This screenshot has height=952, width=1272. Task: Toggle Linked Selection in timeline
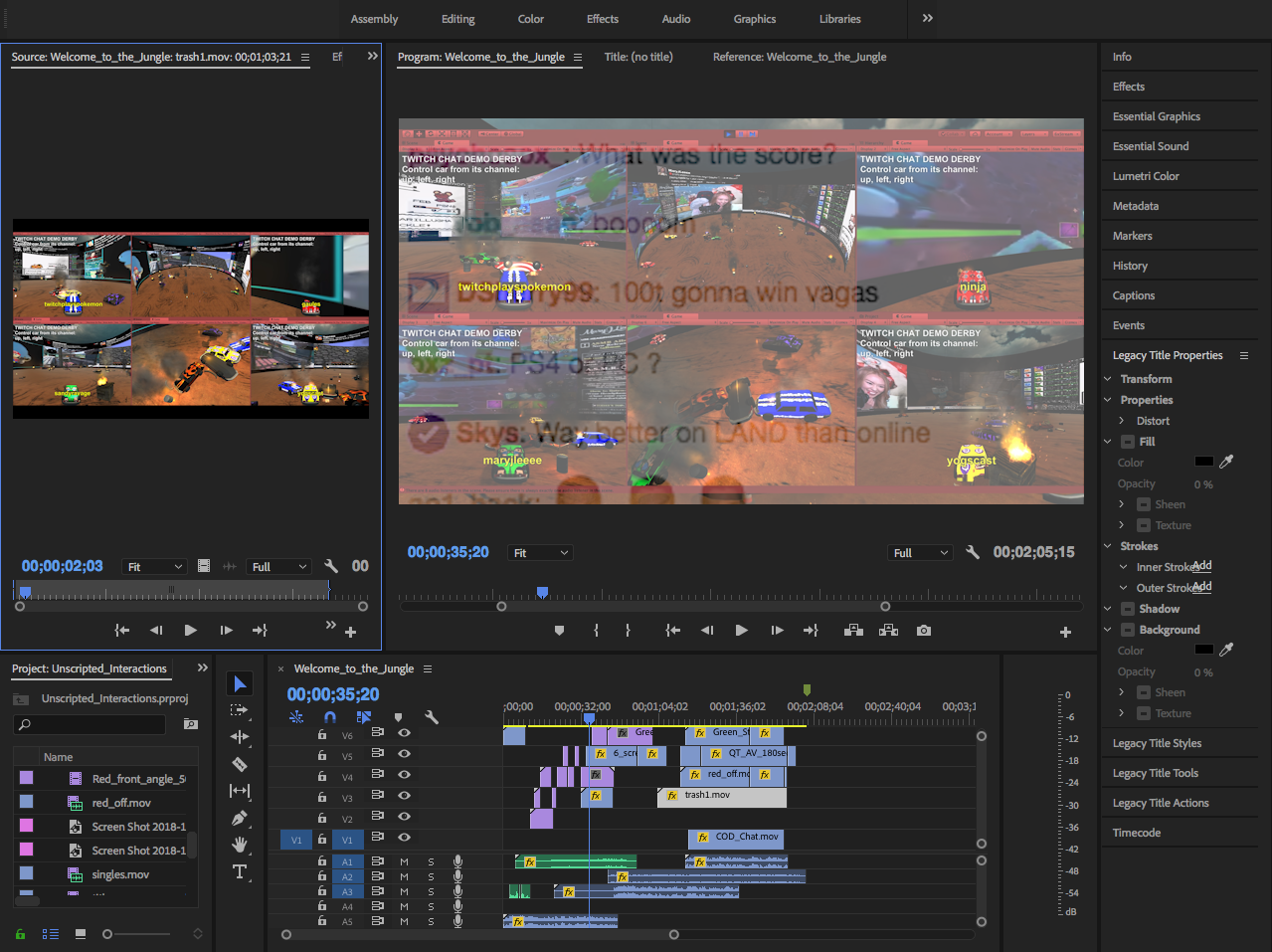(x=364, y=716)
